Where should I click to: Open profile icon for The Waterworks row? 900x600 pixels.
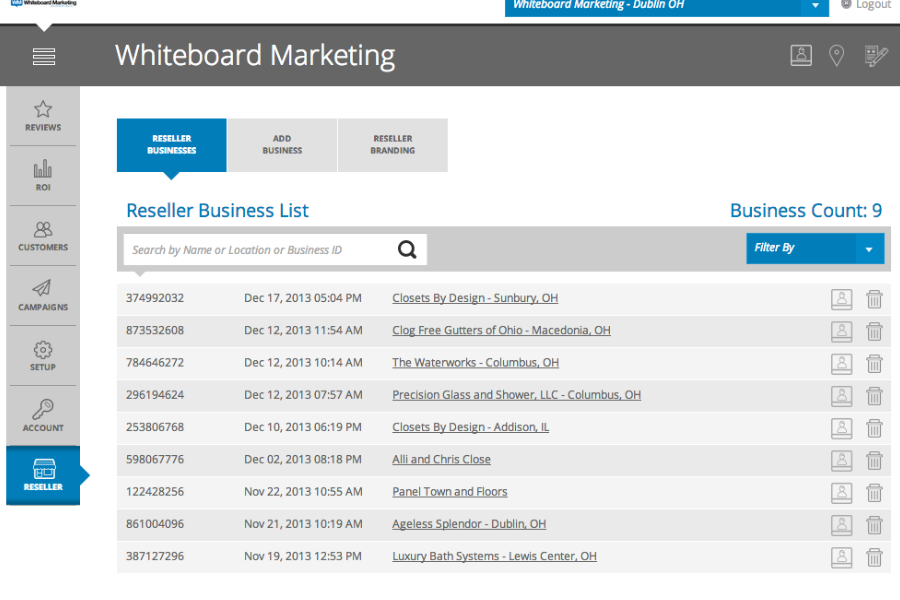click(841, 363)
